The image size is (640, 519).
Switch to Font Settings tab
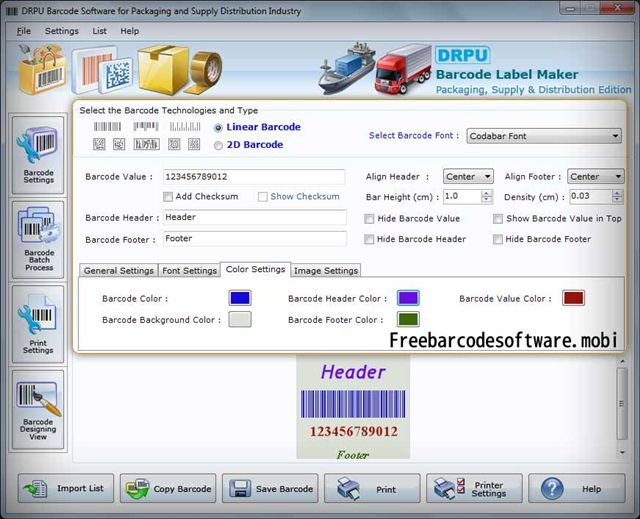189,271
